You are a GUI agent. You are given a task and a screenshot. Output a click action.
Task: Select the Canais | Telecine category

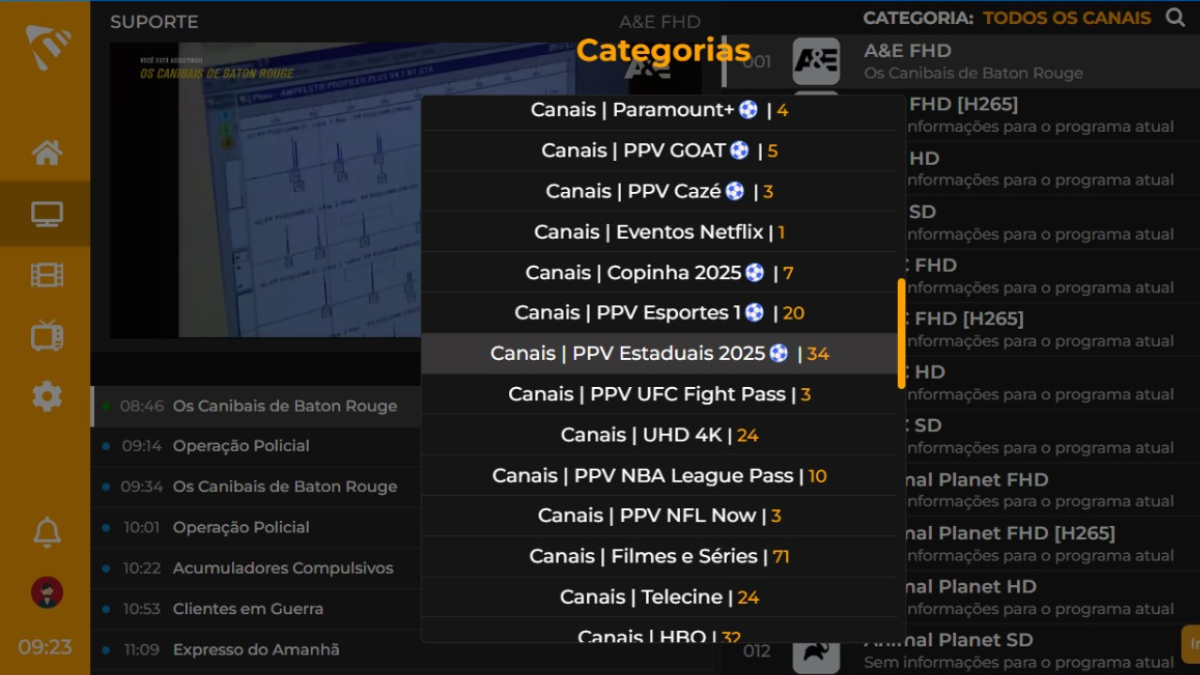pos(660,597)
